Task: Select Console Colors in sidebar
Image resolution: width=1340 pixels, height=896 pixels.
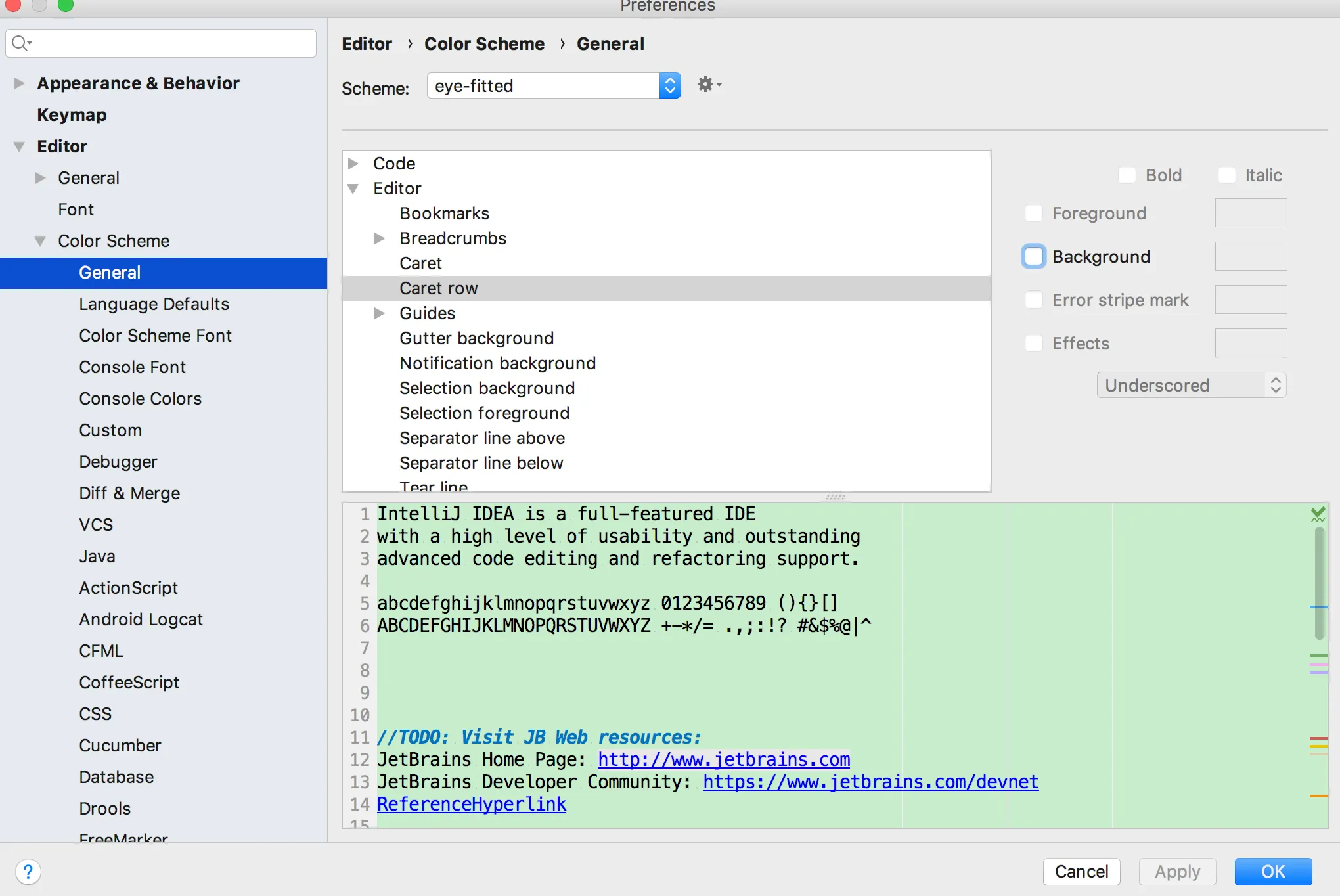Action: click(x=140, y=399)
